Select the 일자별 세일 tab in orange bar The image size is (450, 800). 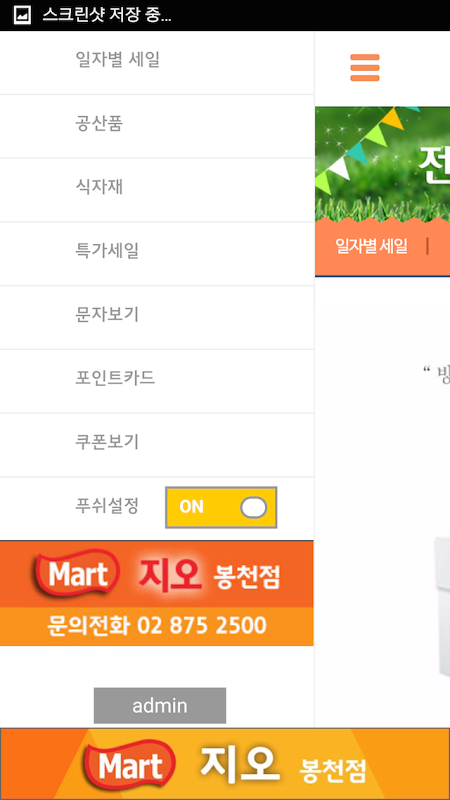coord(371,246)
